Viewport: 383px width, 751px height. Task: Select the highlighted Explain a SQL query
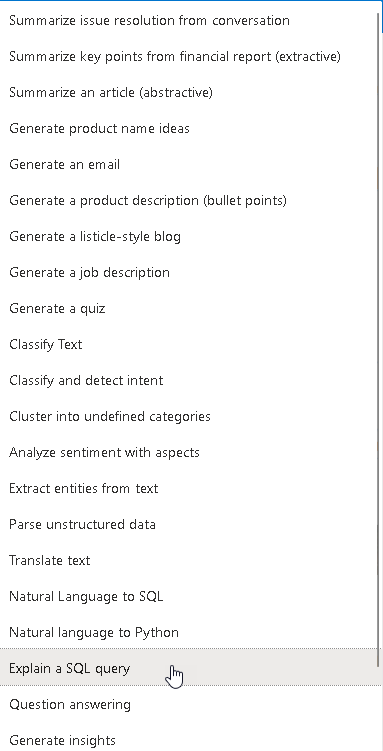tap(189, 668)
